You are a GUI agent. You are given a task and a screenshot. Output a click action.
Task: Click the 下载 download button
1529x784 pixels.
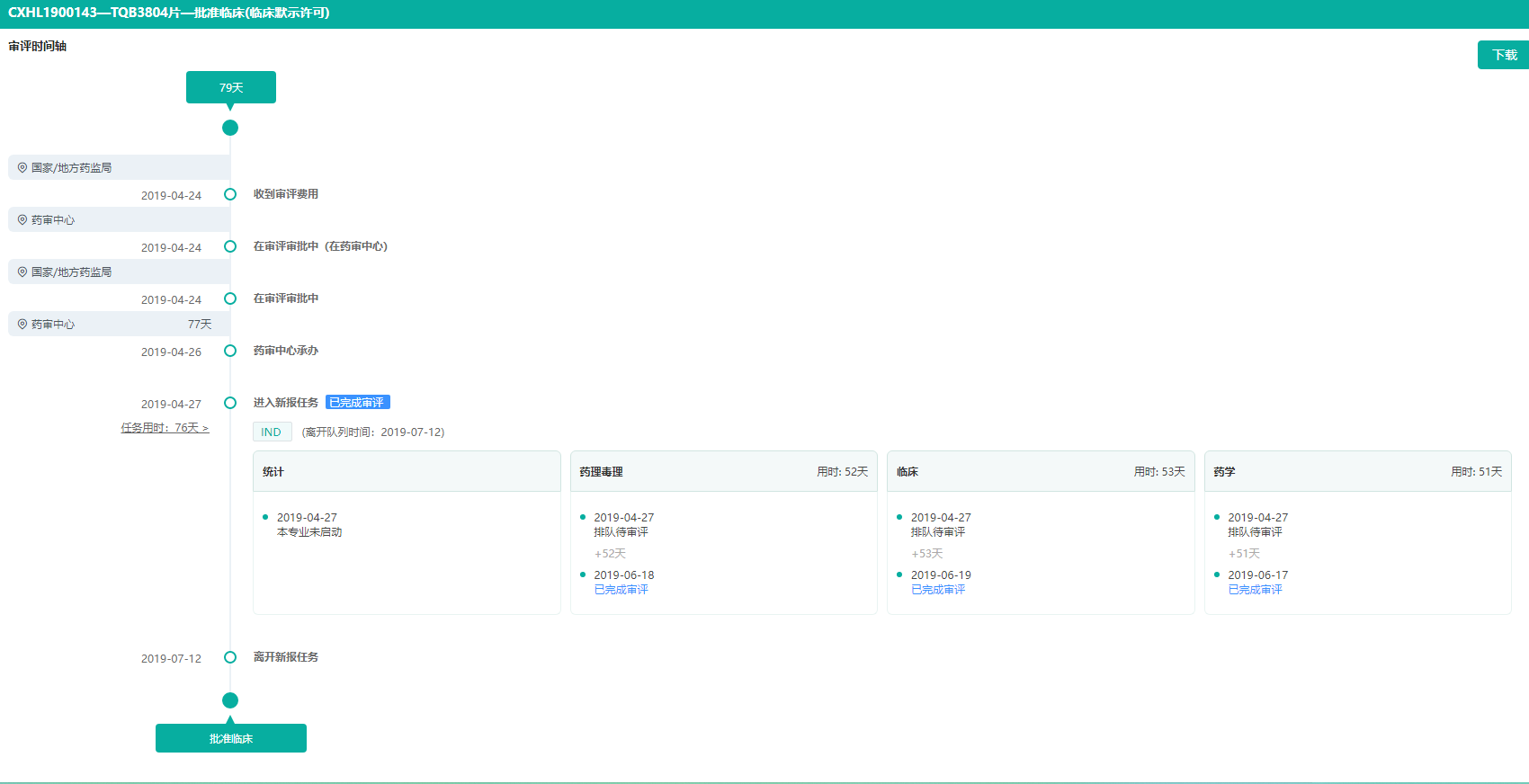(x=1504, y=55)
